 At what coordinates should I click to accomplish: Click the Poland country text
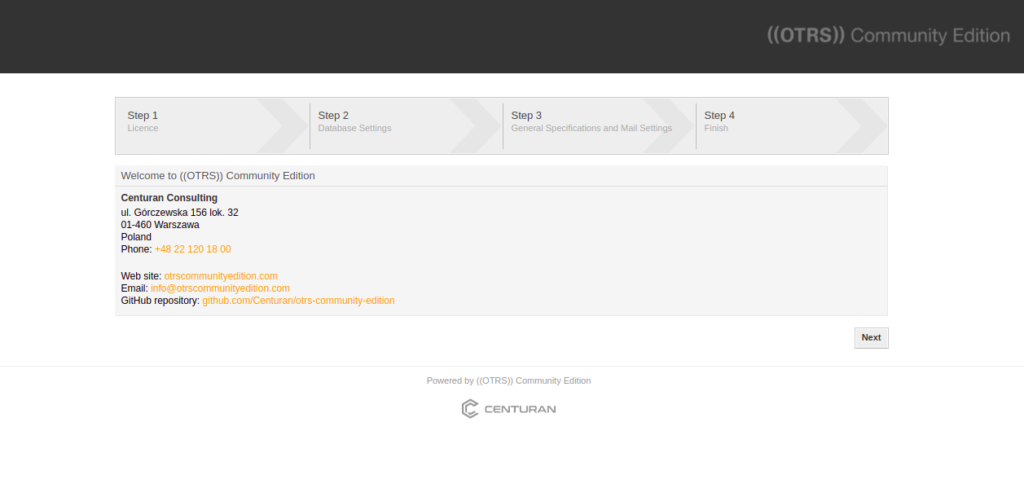[x=136, y=237]
